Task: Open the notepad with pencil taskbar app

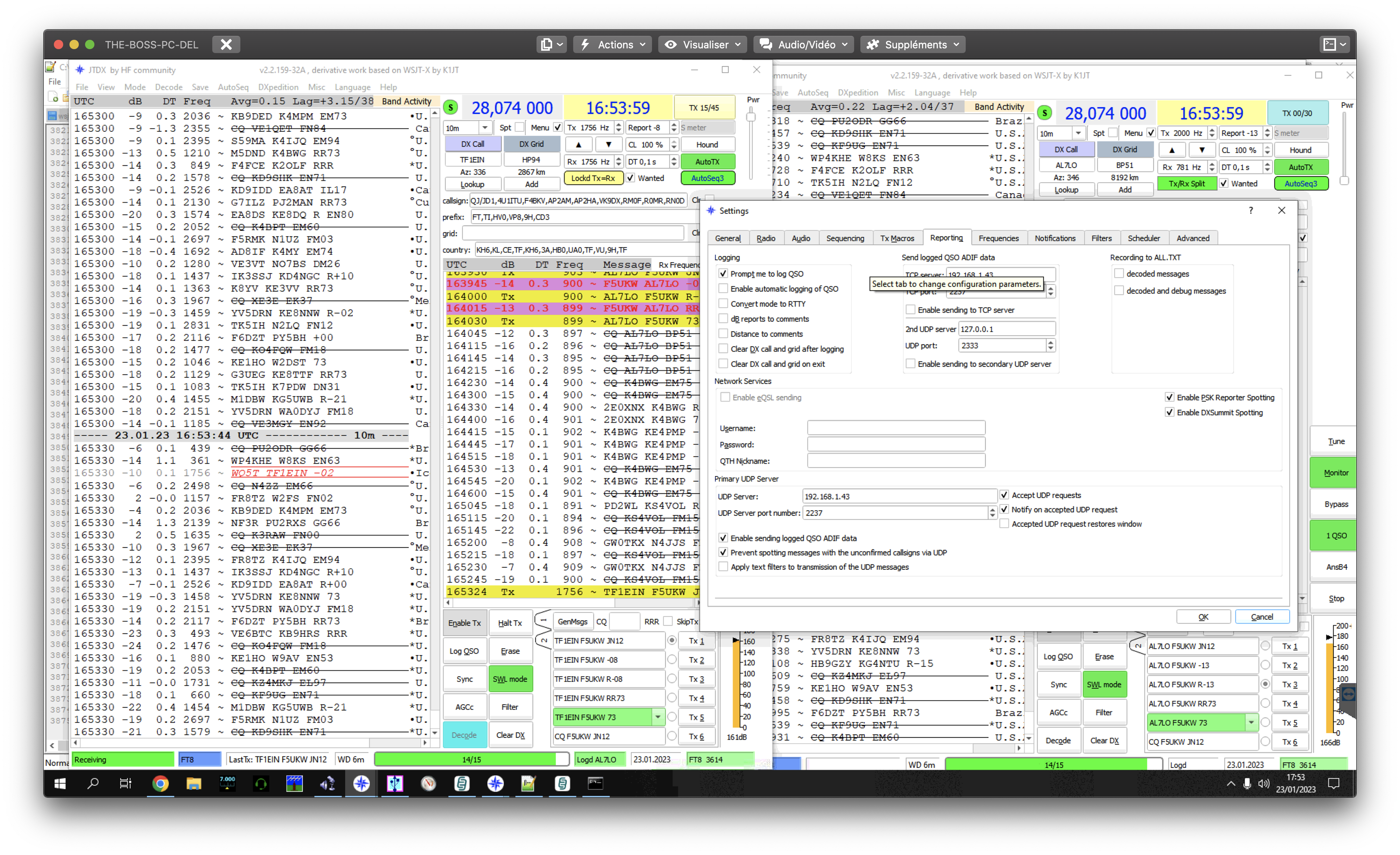Action: 528,784
